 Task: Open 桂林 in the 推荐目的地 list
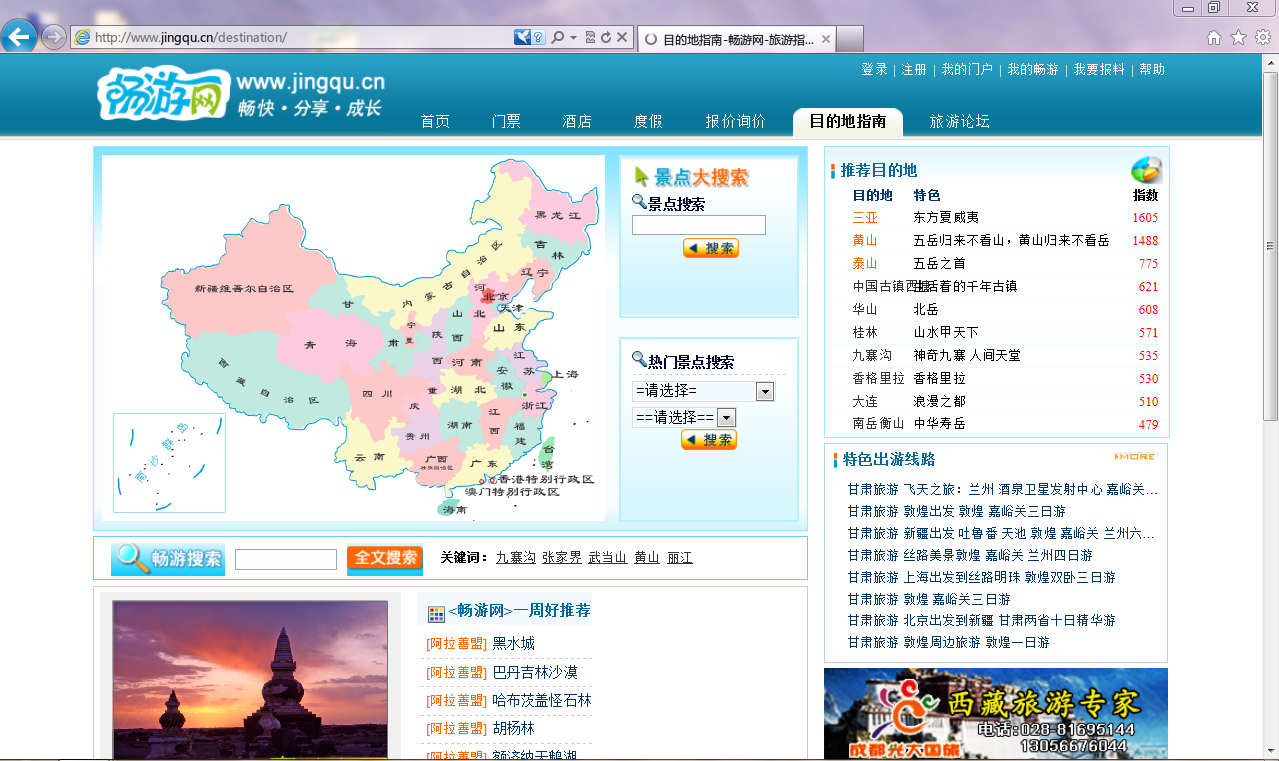click(x=865, y=332)
